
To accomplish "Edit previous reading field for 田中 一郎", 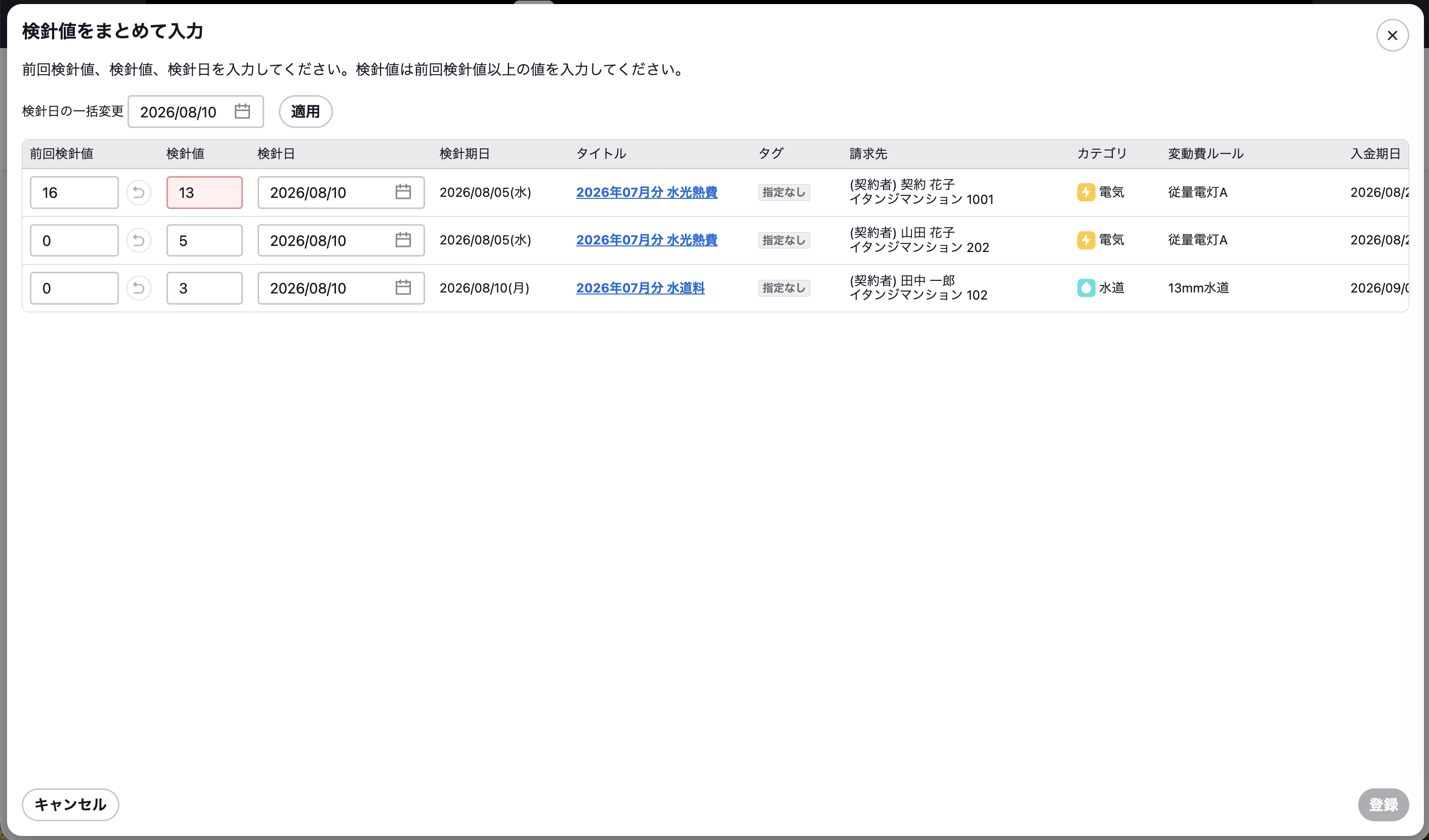I will click(74, 288).
